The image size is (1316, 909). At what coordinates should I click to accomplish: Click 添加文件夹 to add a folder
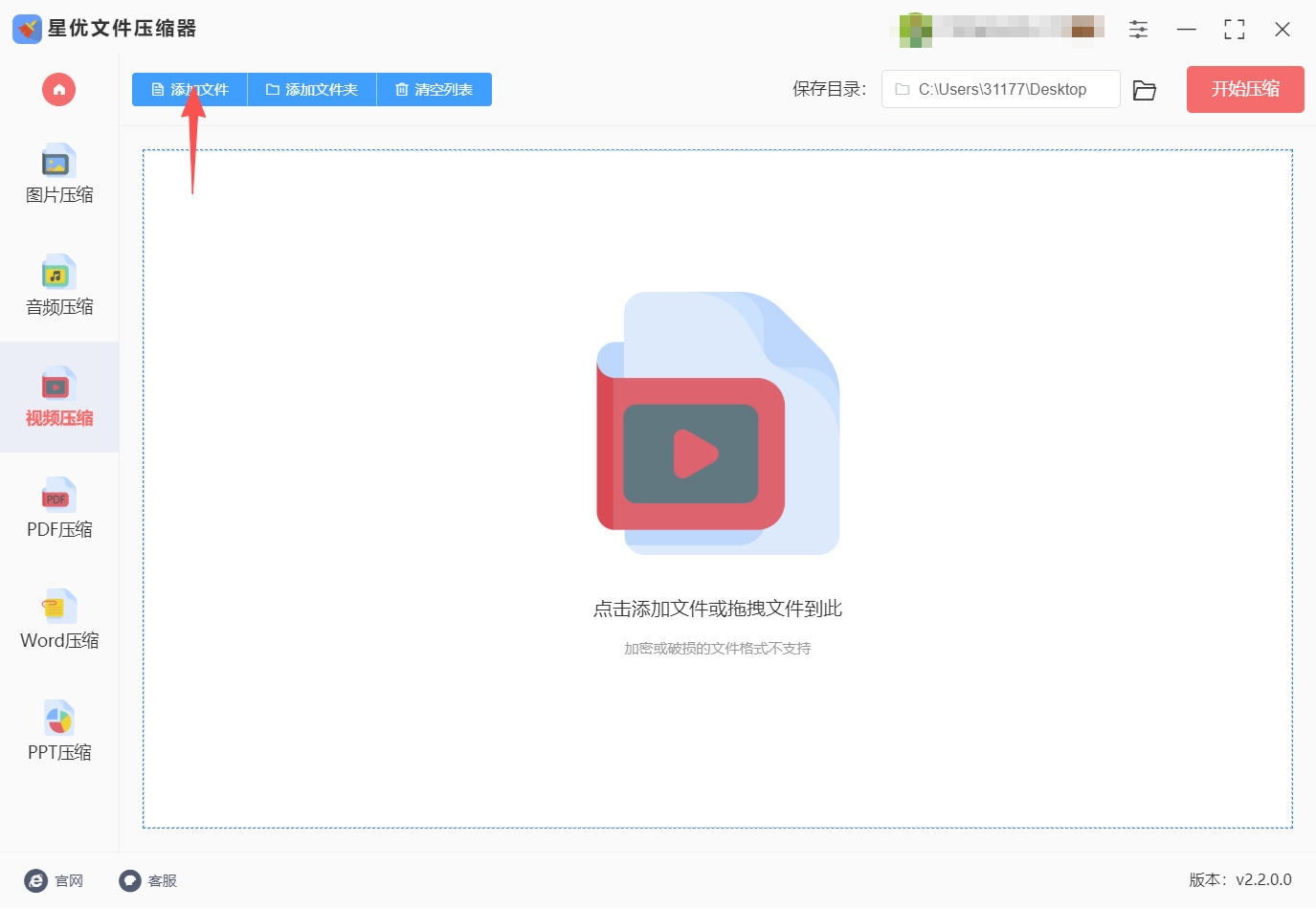(x=312, y=90)
